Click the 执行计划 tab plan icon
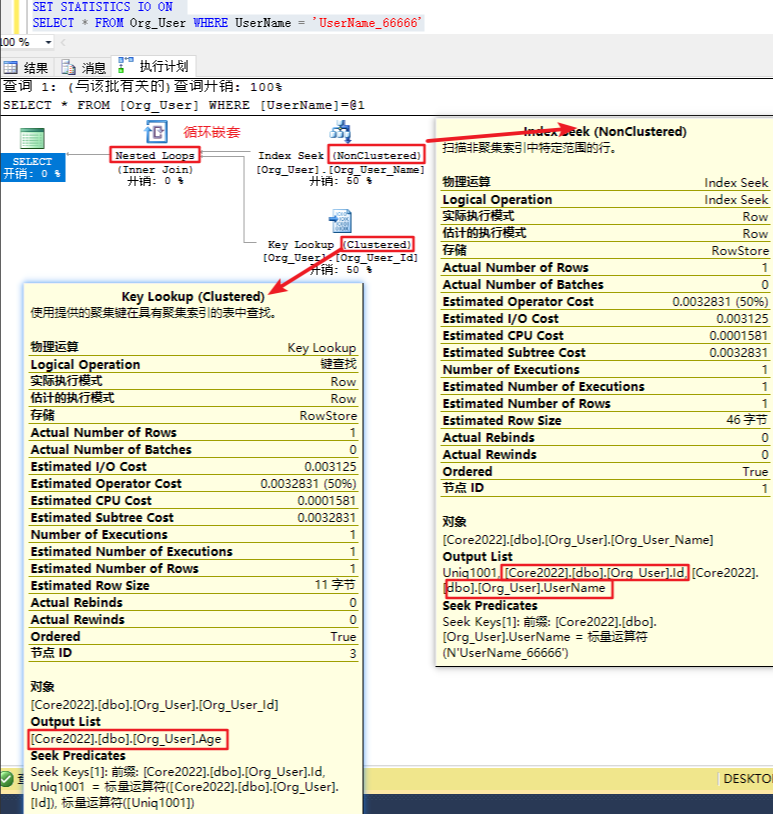This screenshot has height=814, width=773. [x=125, y=65]
